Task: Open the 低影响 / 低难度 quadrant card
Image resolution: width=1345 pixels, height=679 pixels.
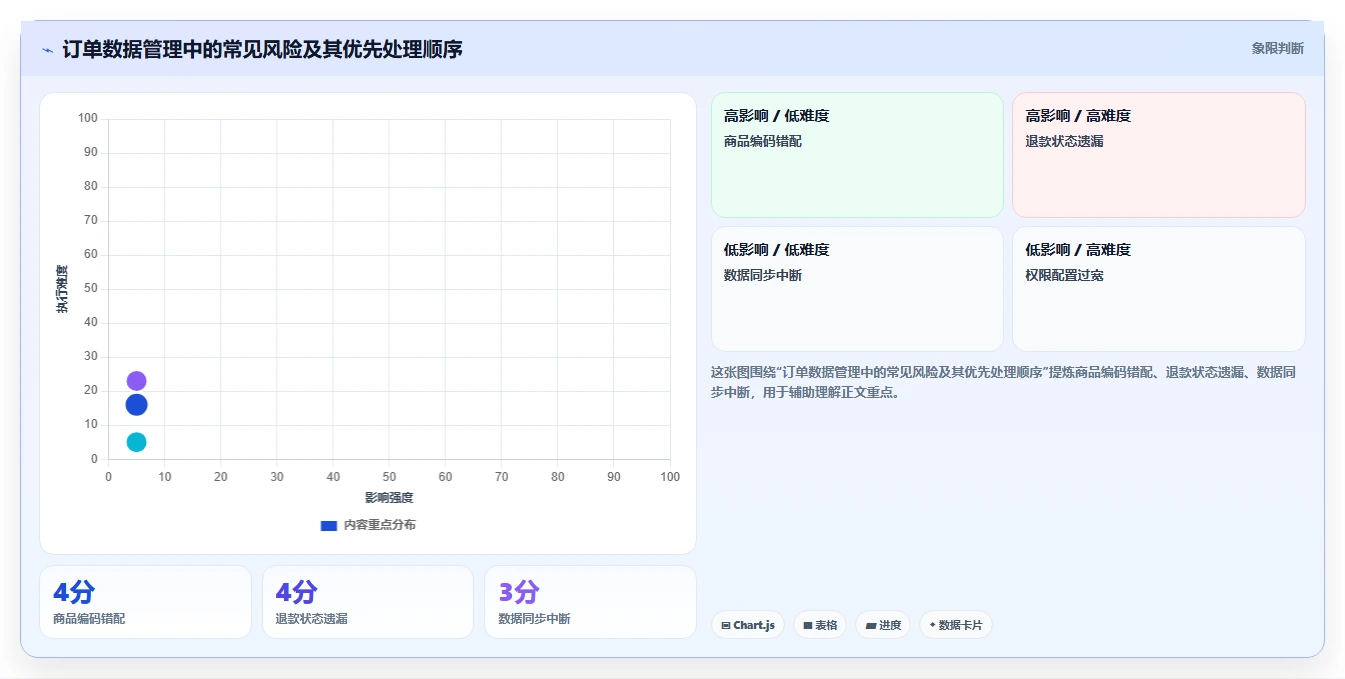Action: (x=857, y=289)
